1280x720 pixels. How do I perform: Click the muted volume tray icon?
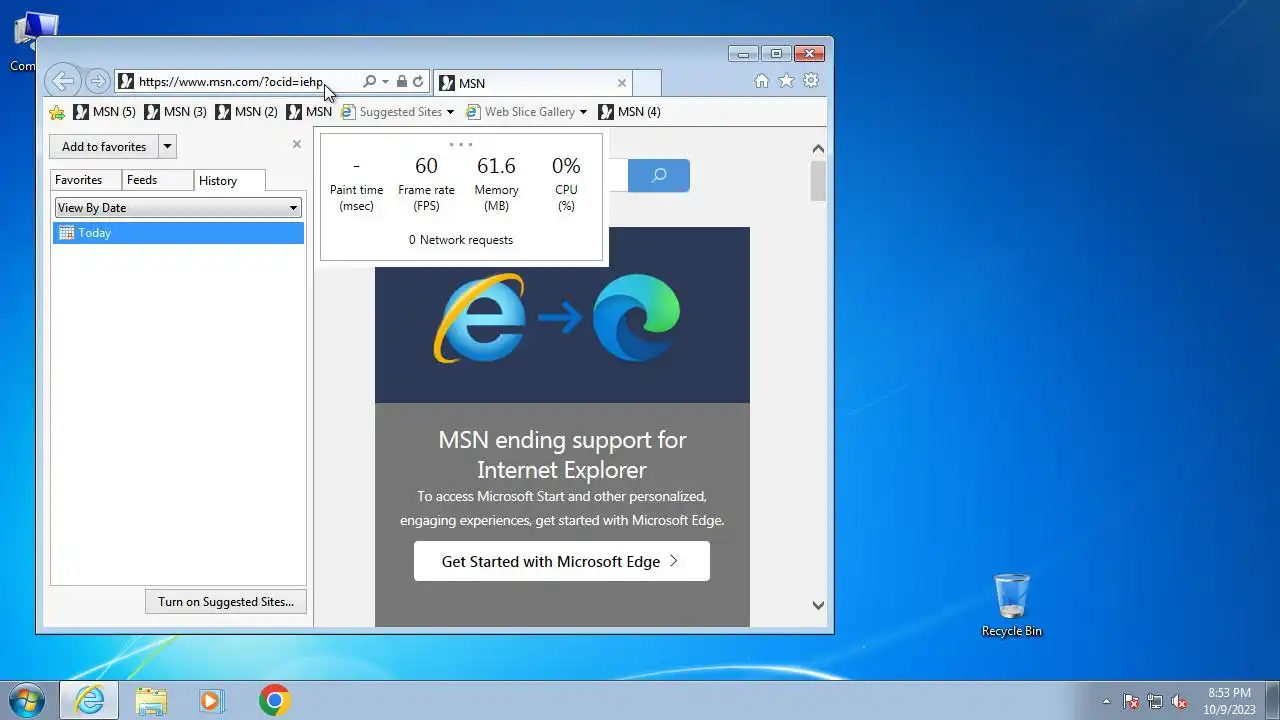(1179, 701)
